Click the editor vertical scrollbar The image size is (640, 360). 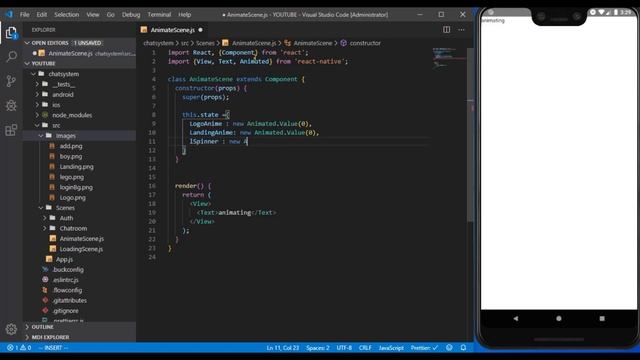(470, 135)
